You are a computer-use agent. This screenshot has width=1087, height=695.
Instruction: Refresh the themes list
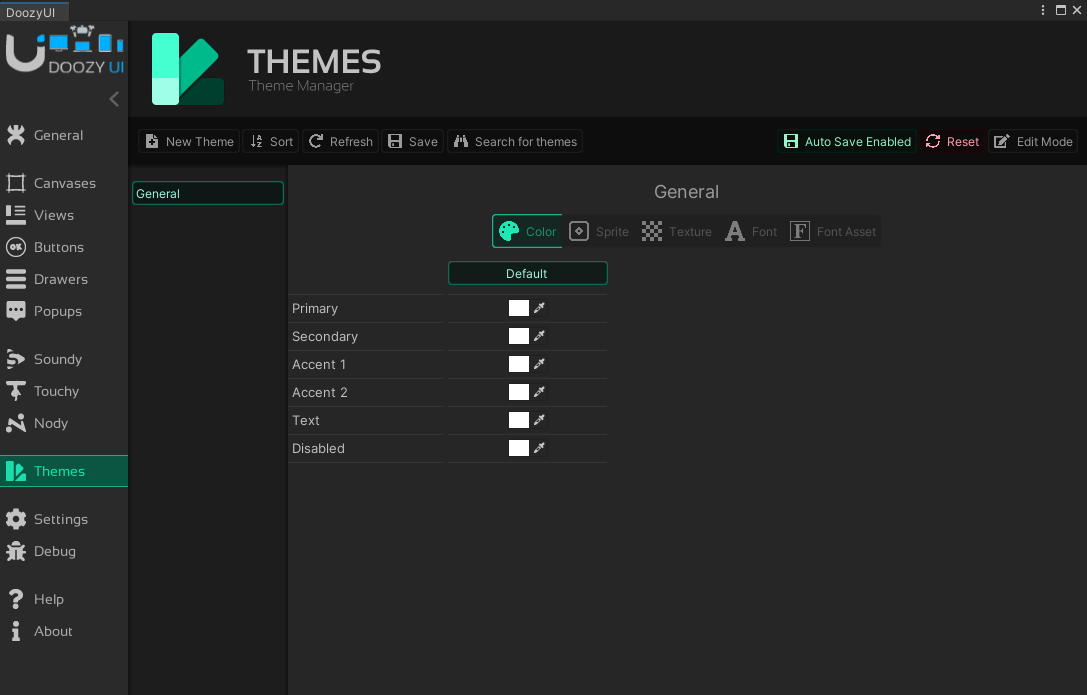click(340, 141)
